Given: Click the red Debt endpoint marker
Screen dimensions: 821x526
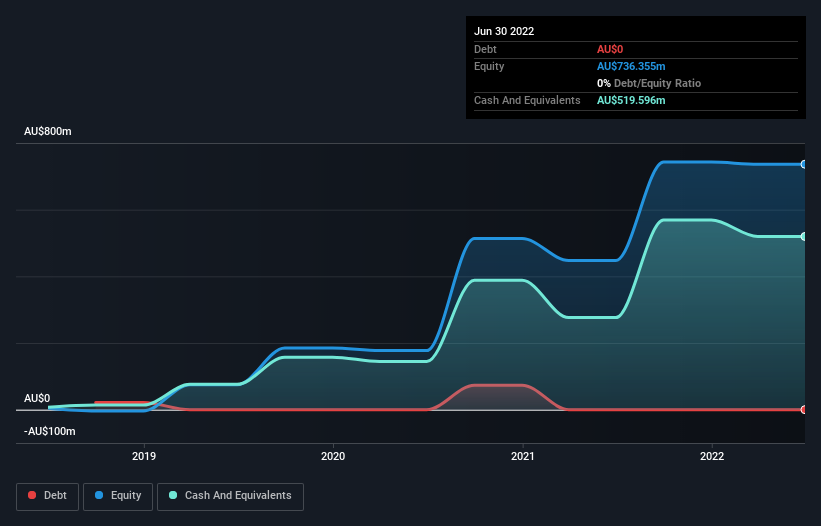Looking at the screenshot, I should click(804, 409).
